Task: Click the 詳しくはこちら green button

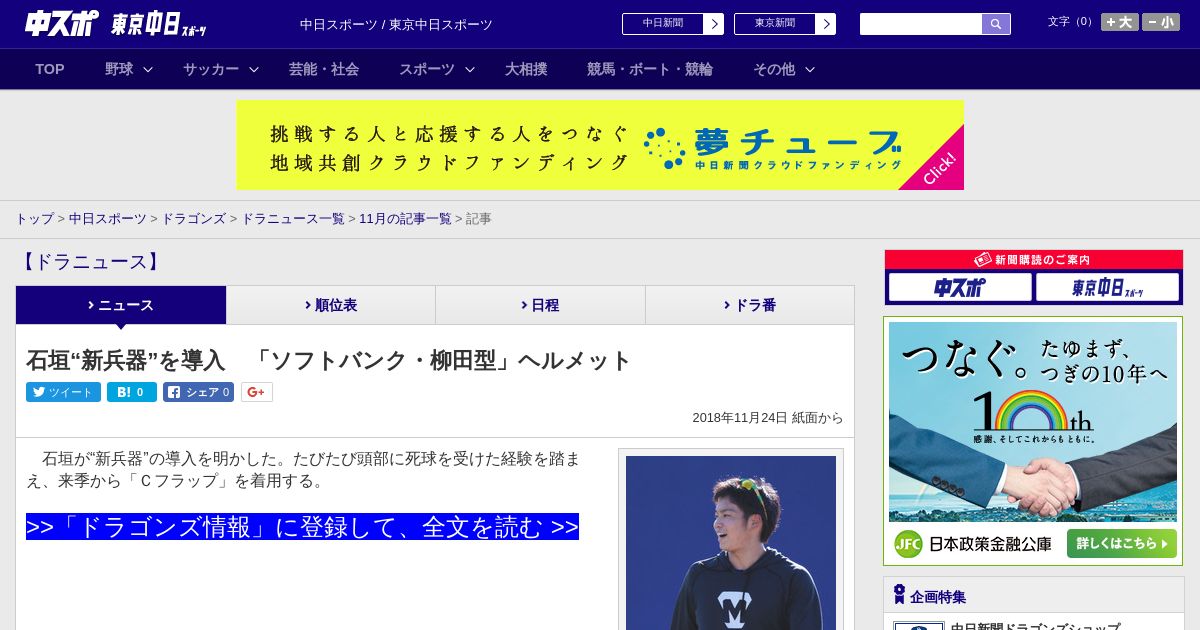Action: [x=1121, y=544]
